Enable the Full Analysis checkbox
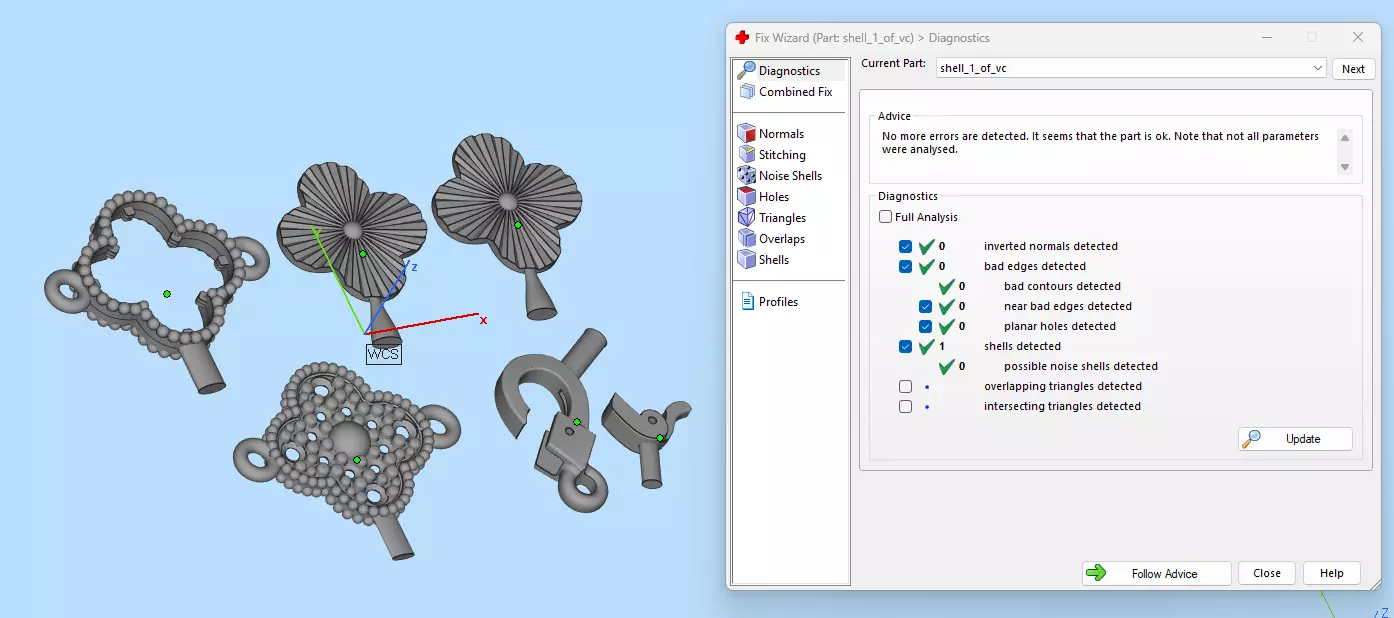 885,217
